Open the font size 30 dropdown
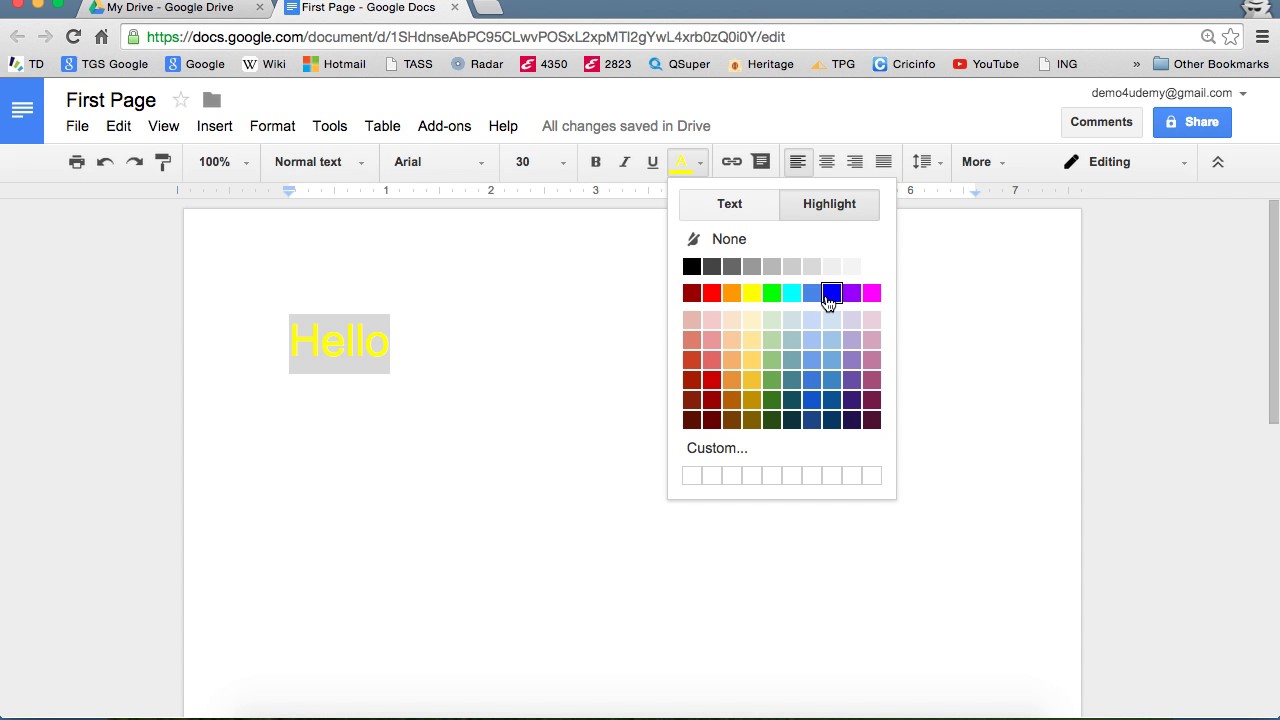 540,162
